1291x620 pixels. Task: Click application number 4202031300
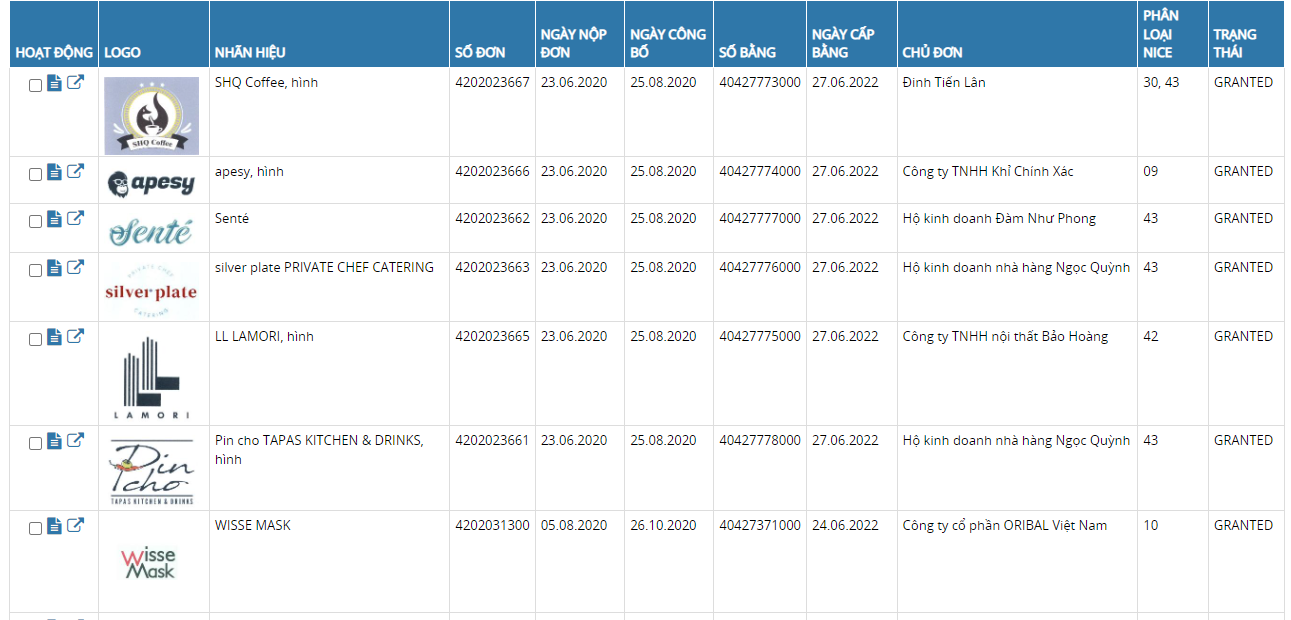[x=492, y=525]
